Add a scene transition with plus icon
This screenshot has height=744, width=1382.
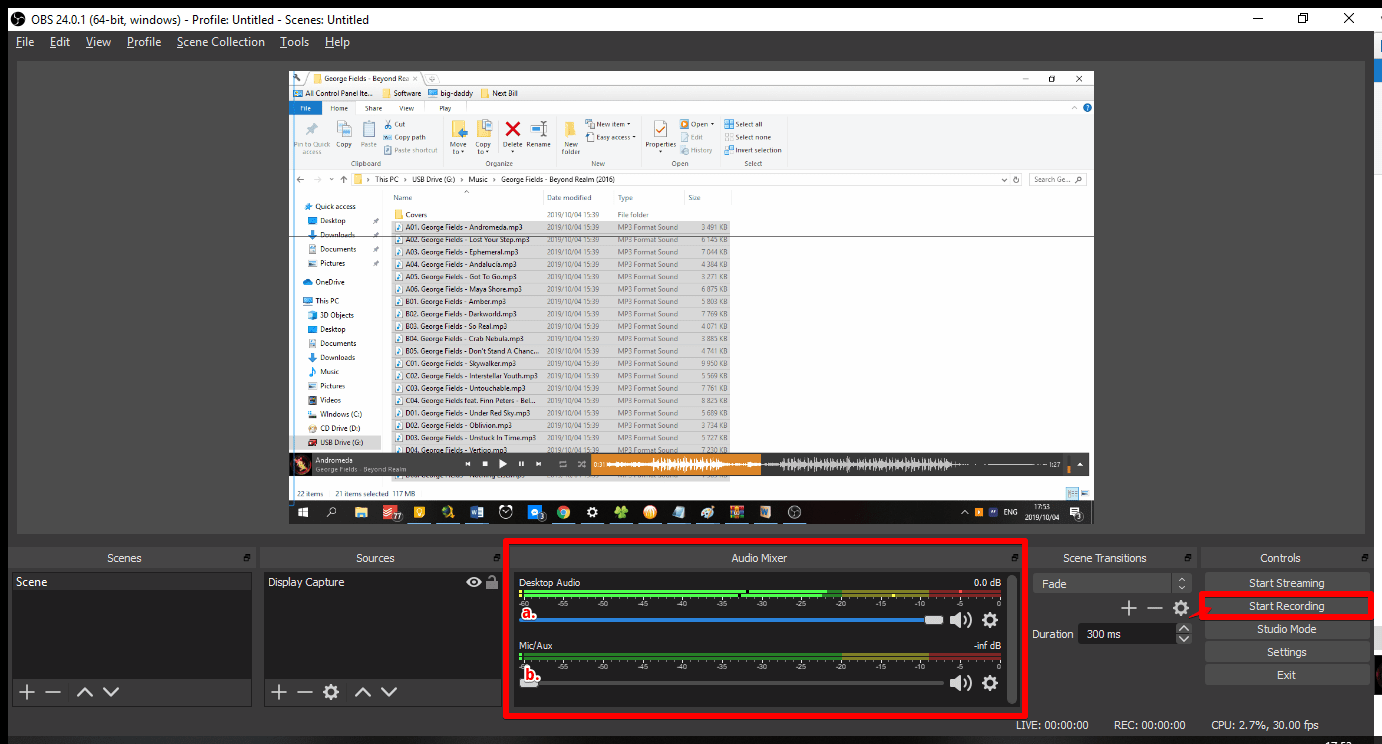point(1129,608)
